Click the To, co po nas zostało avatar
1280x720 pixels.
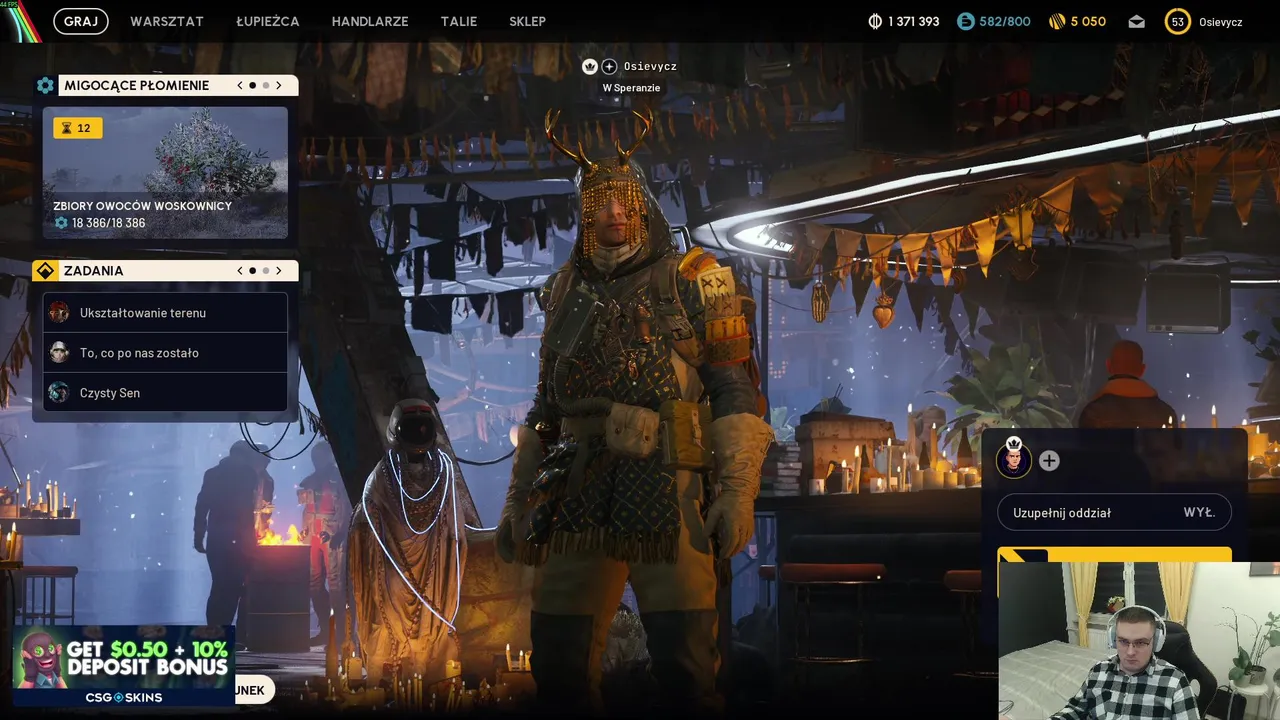[x=59, y=352]
